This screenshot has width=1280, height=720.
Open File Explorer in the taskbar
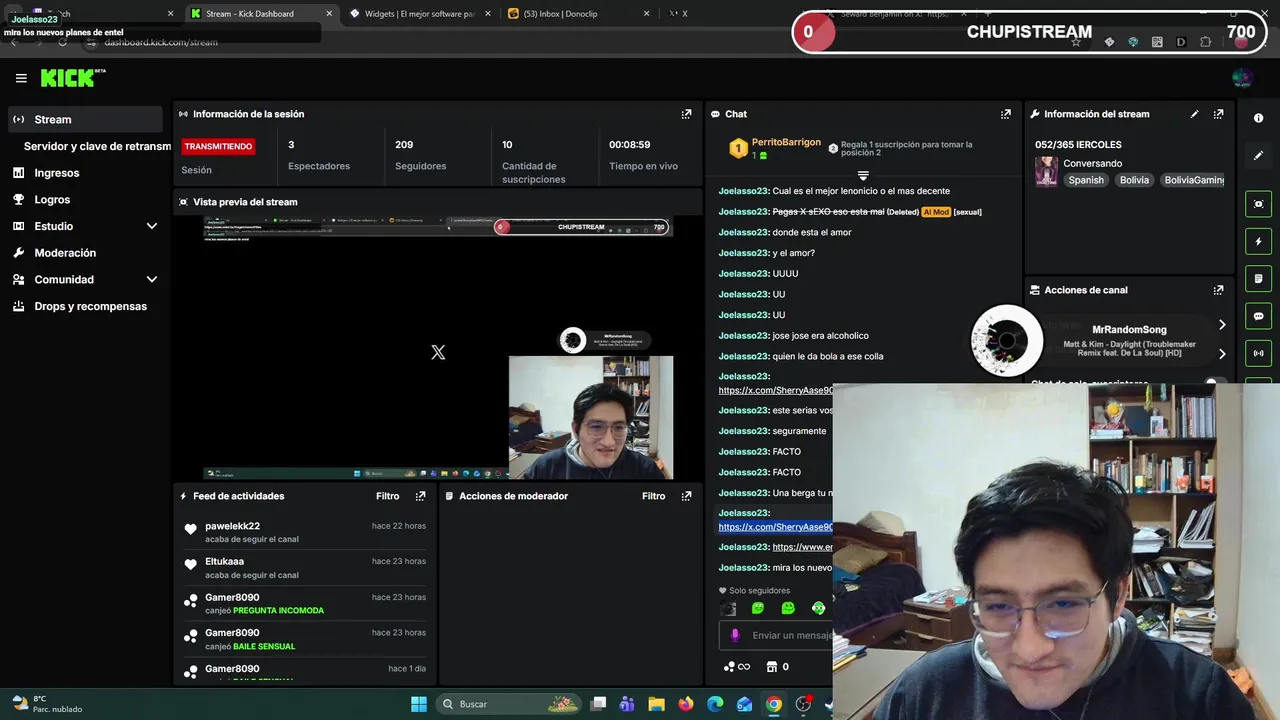pos(656,704)
